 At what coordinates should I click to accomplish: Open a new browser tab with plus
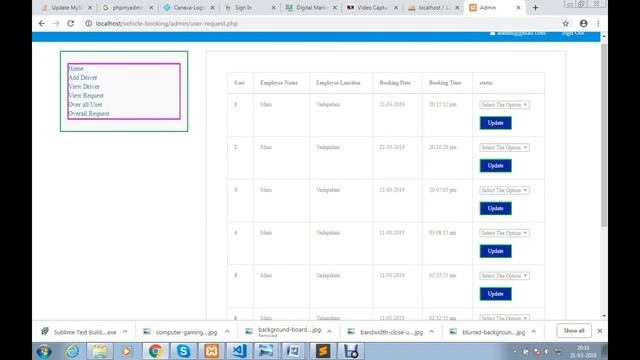coord(536,7)
